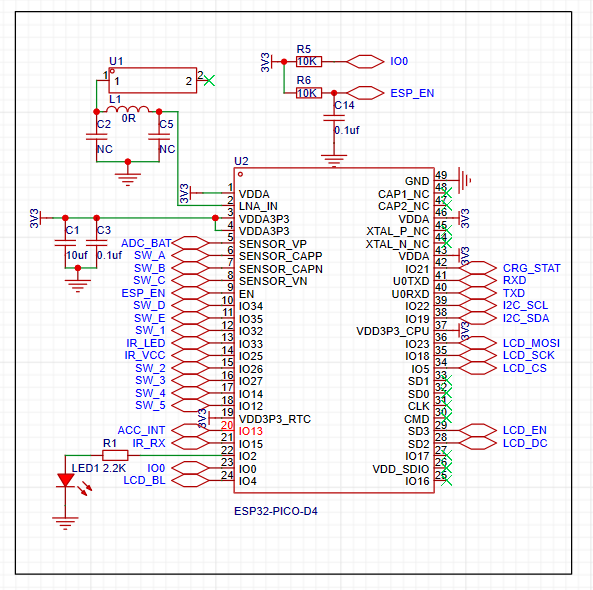Select the L1 inductor symbol
Image resolution: width=593 pixels, height=590 pixels.
pyautogui.click(x=128, y=109)
